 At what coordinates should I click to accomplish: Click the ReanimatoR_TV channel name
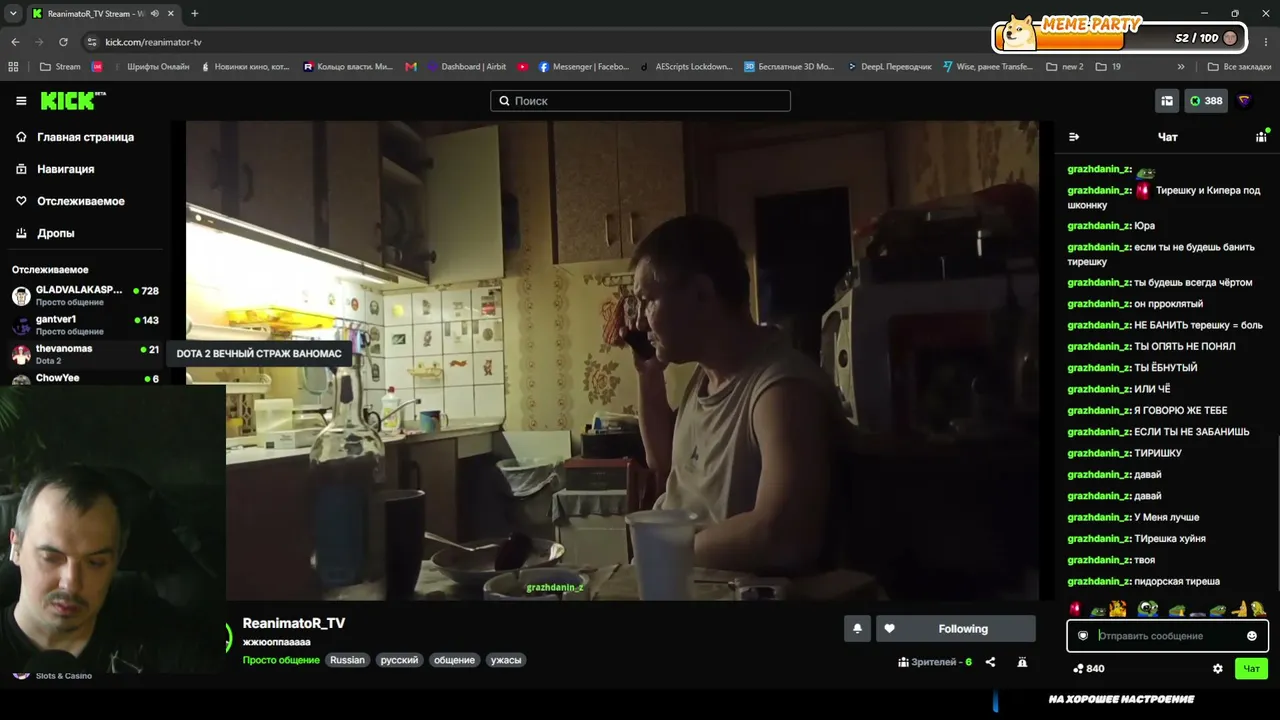[x=294, y=623]
